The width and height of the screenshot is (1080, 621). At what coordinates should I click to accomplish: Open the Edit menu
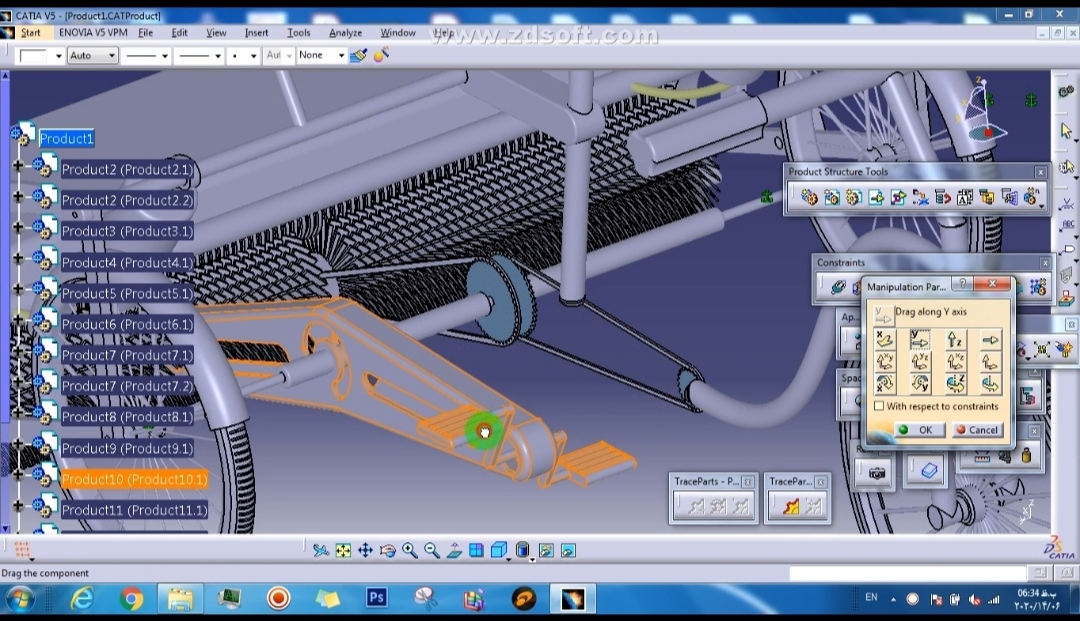[179, 32]
